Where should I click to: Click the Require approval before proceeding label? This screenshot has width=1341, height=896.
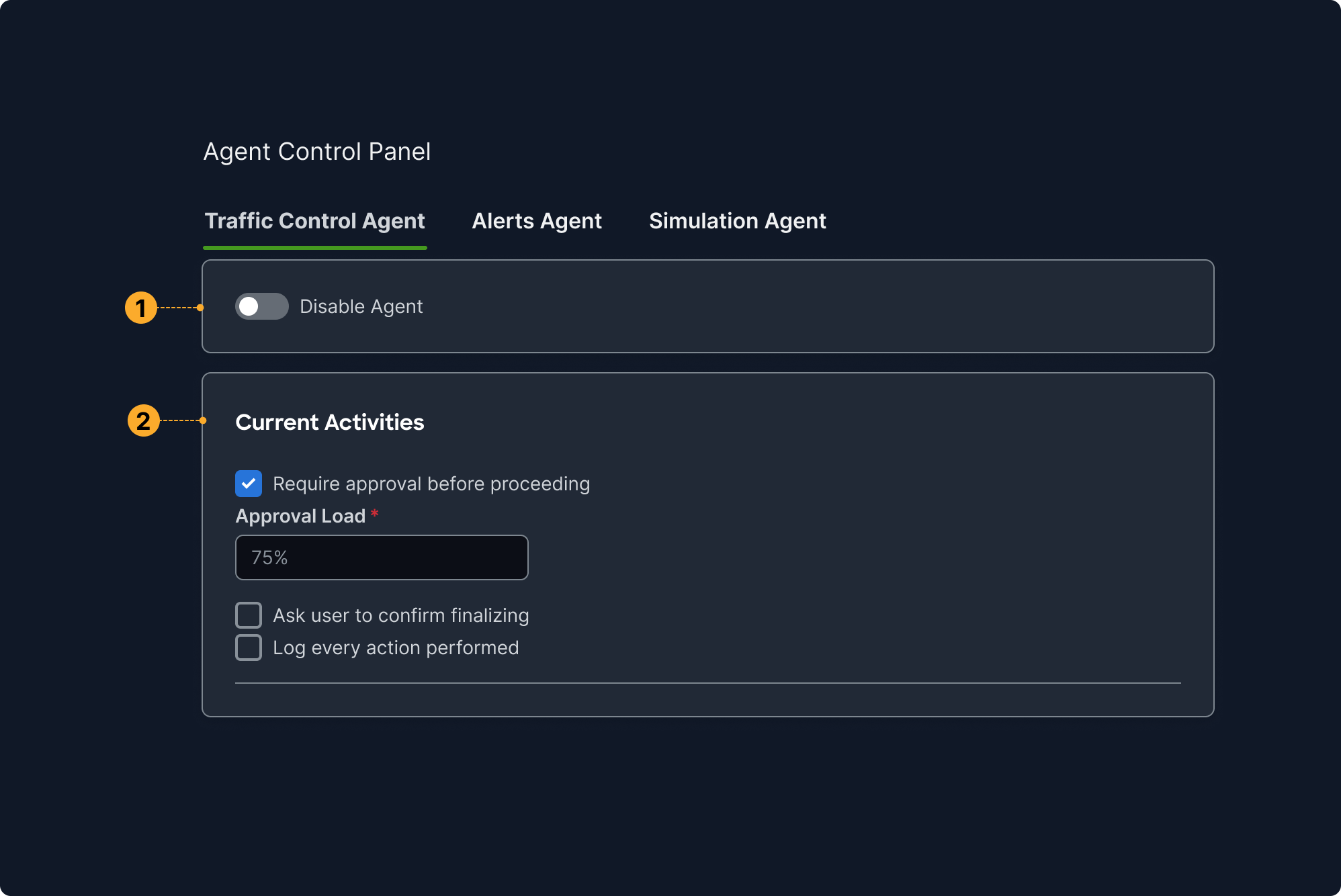431,484
